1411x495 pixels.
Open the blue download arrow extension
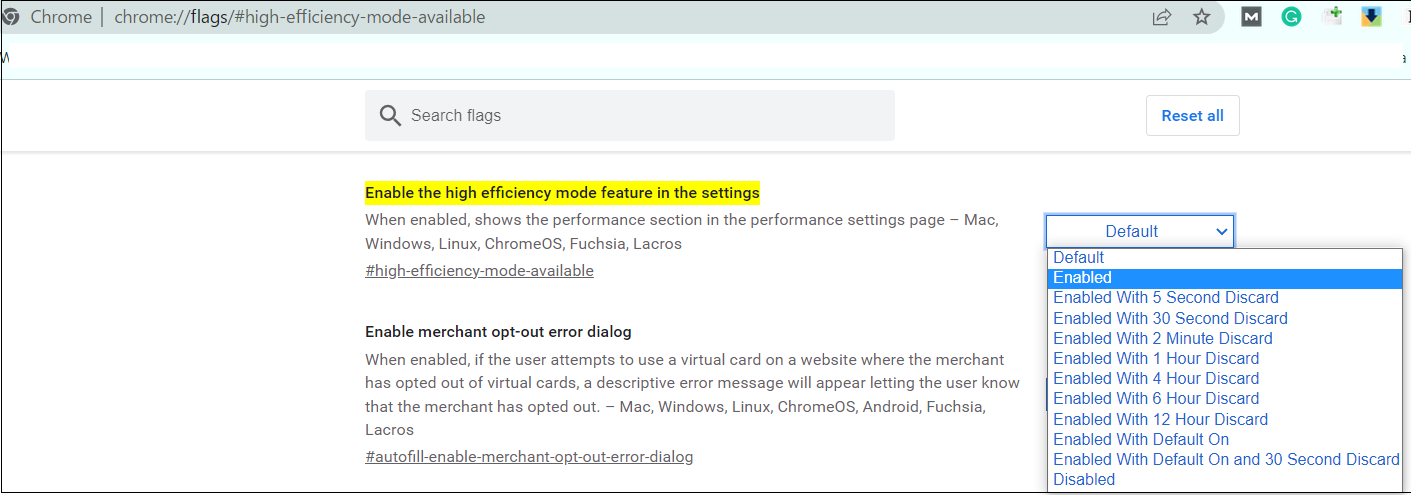point(1371,17)
